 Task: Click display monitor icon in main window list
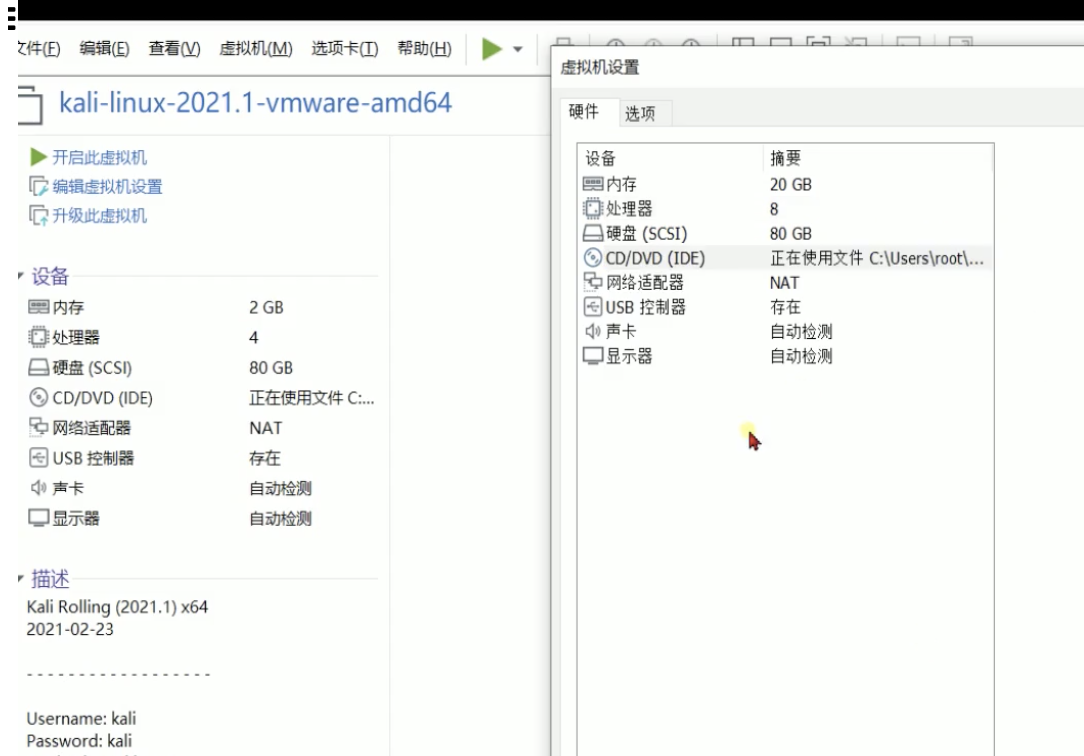click(x=39, y=518)
